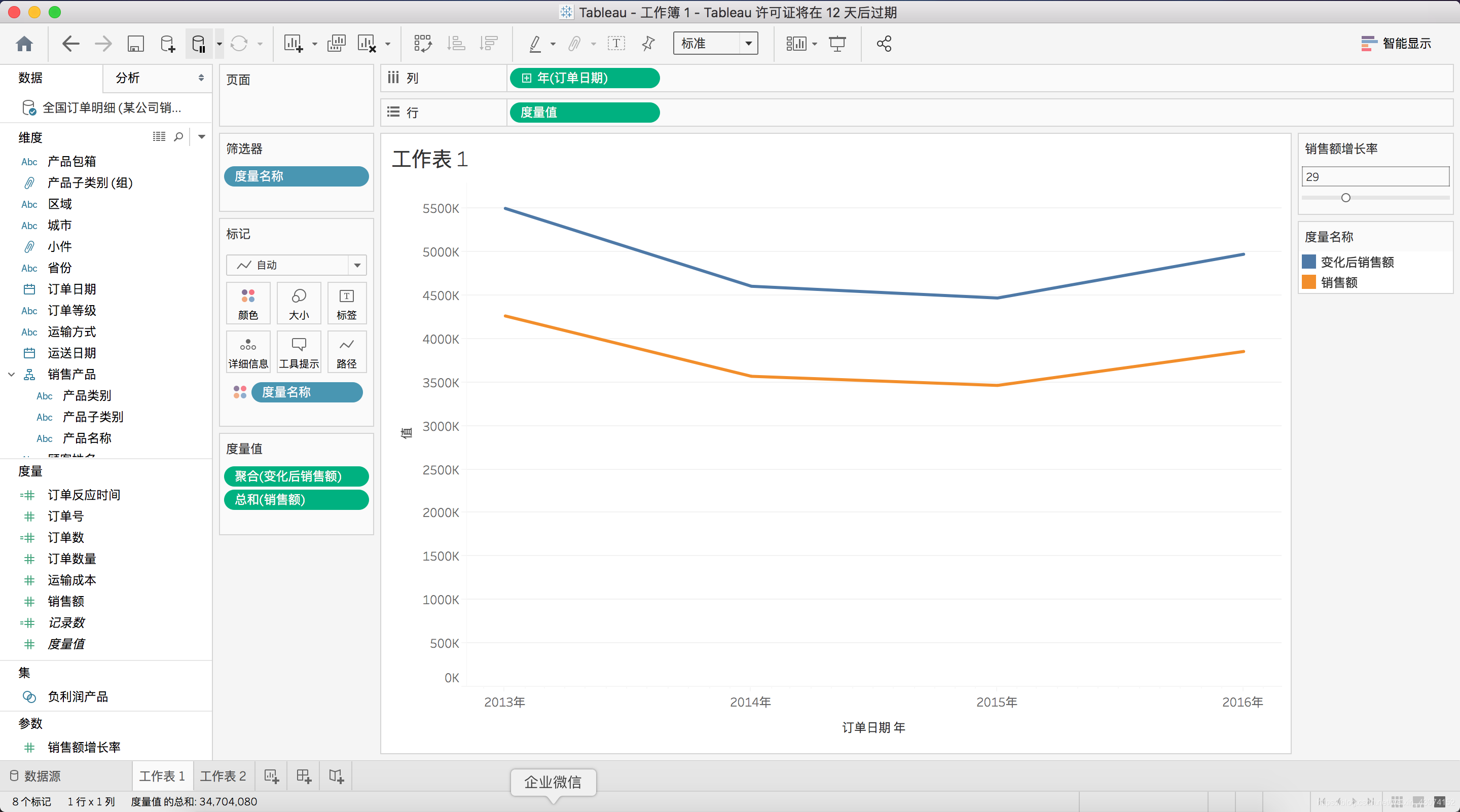Open the 标准 fit dropdown
The height and width of the screenshot is (812, 1460).
click(x=715, y=44)
